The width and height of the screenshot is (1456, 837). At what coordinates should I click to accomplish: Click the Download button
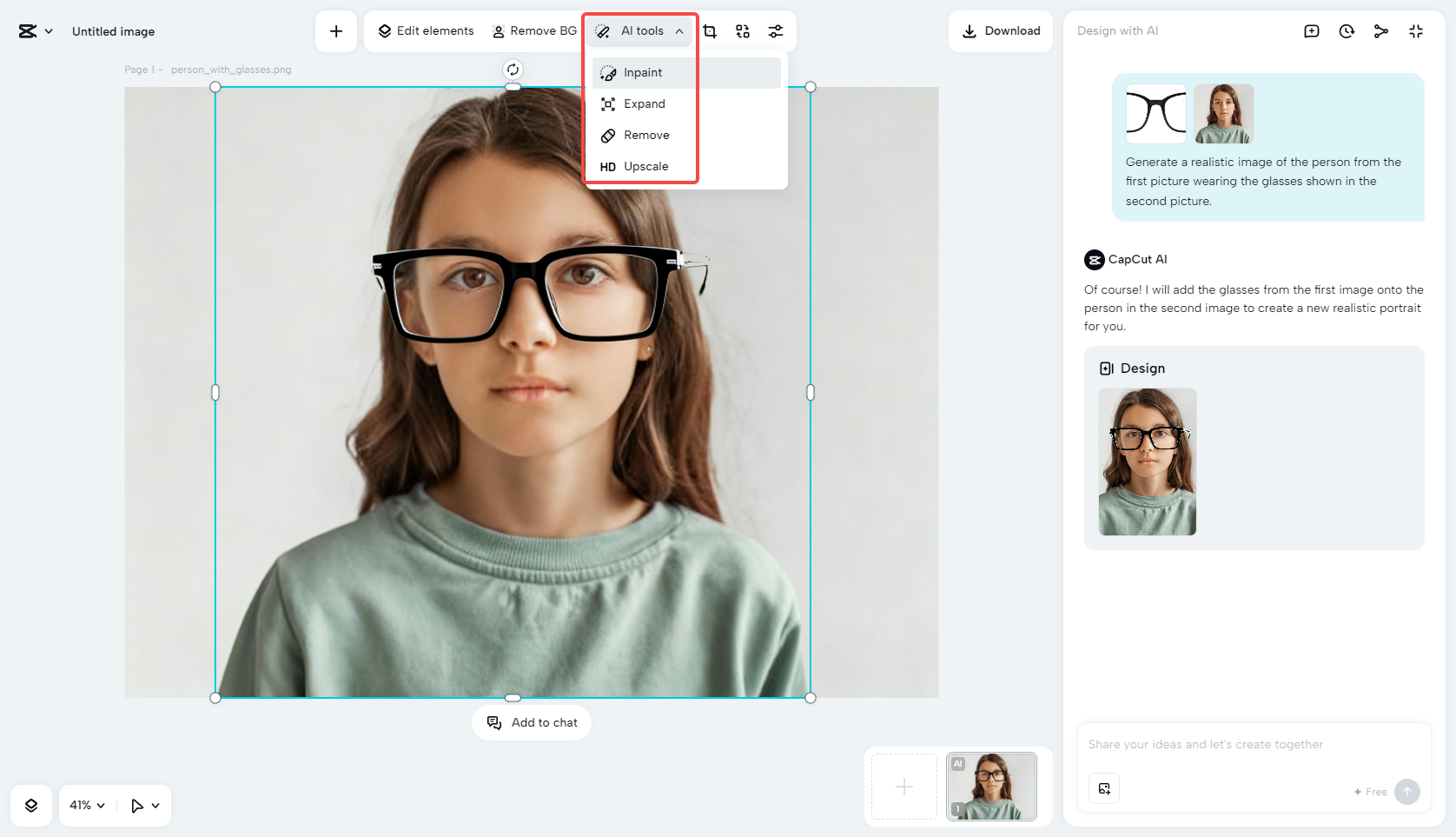[x=1001, y=31]
